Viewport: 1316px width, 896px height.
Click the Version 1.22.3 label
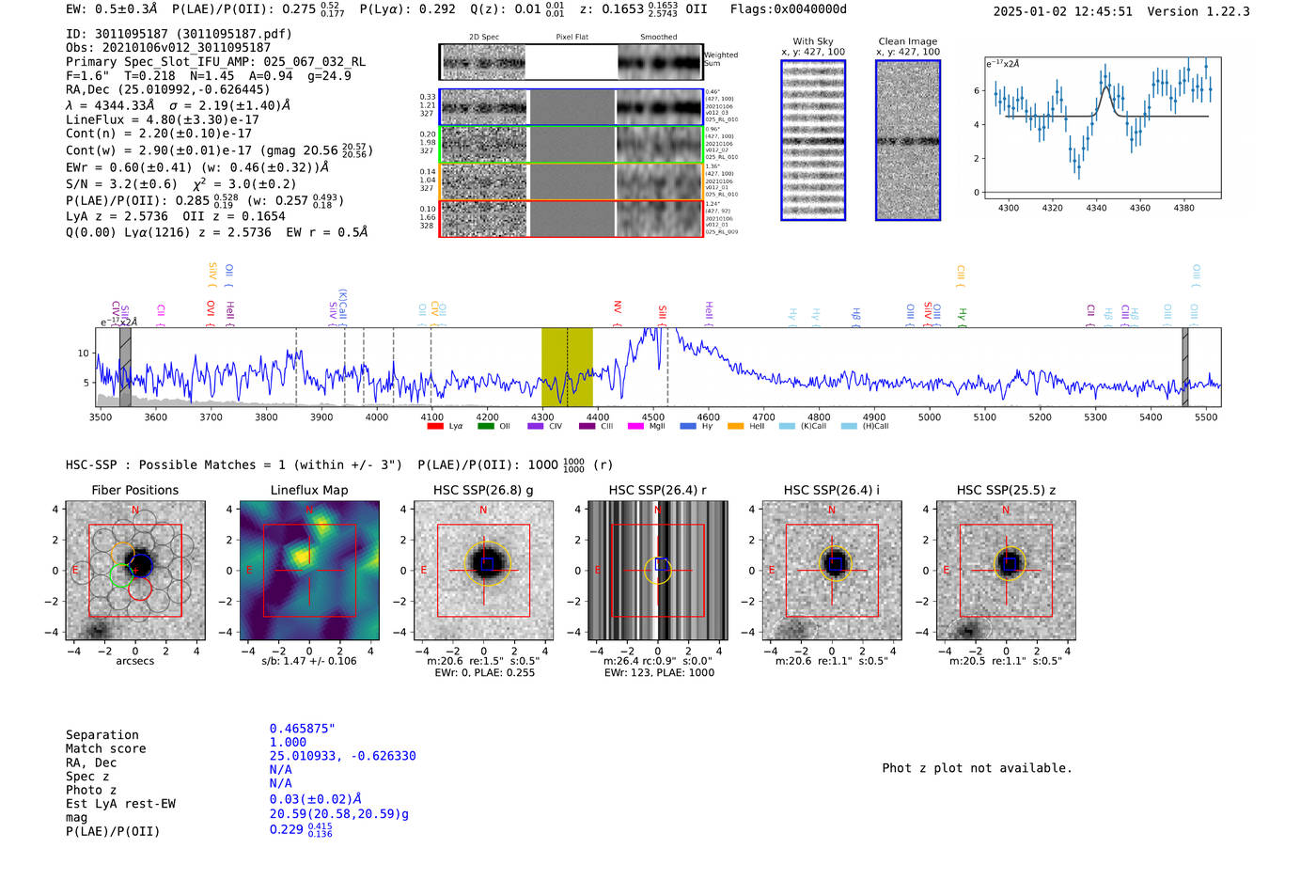(1198, 12)
